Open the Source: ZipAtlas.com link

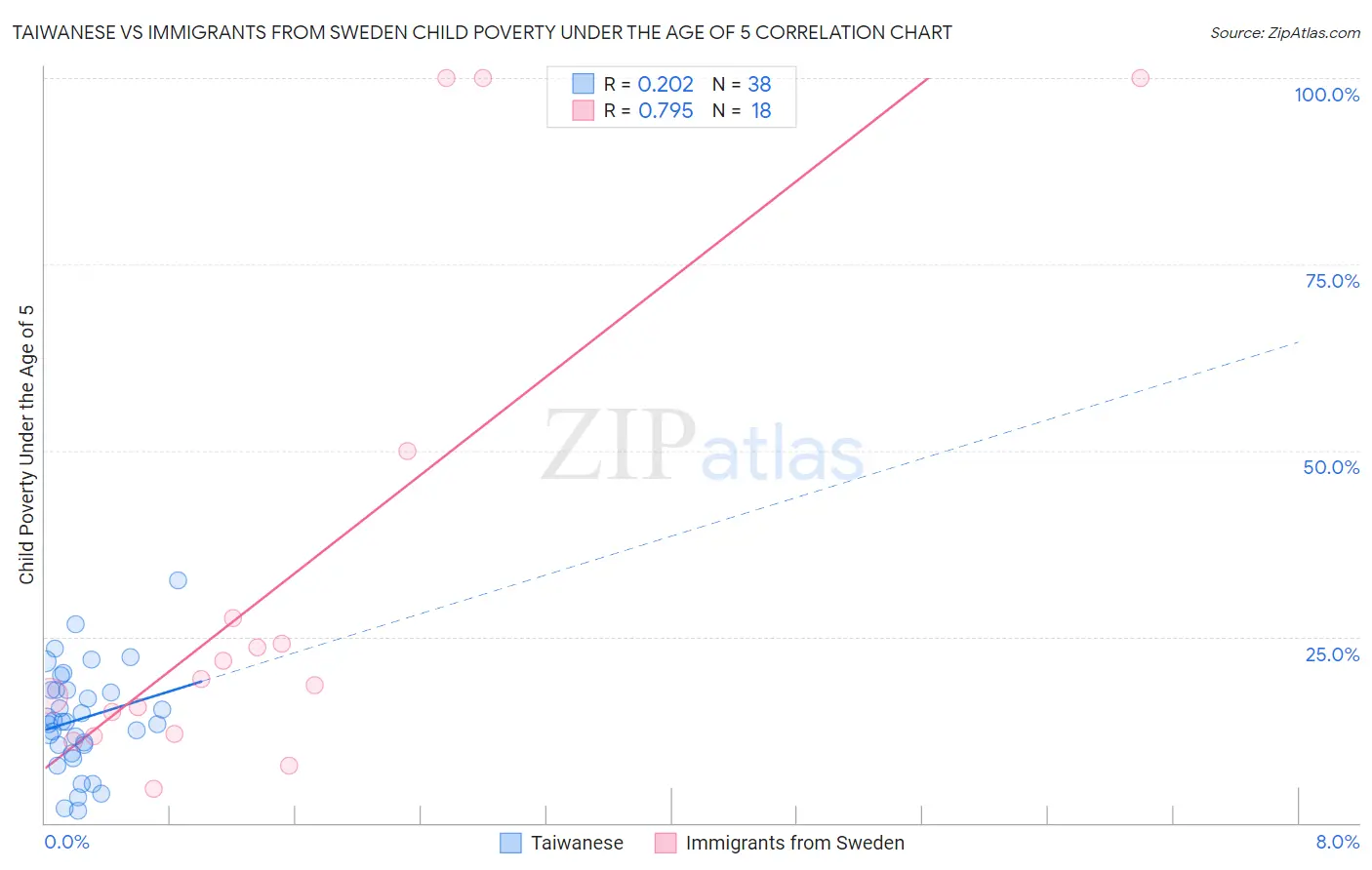pos(1284,32)
